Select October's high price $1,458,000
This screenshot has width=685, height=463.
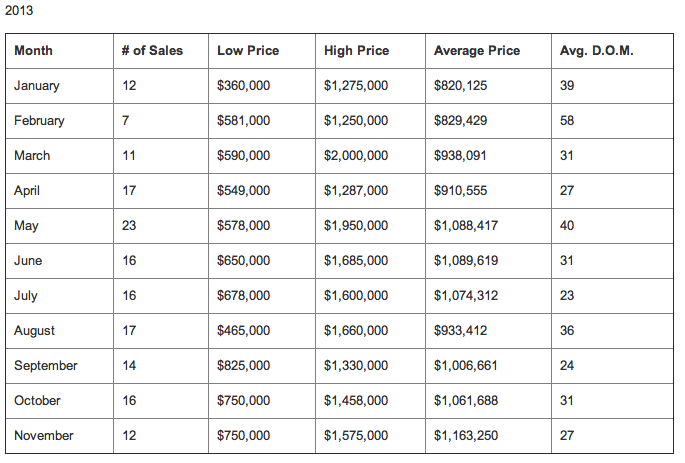click(356, 401)
